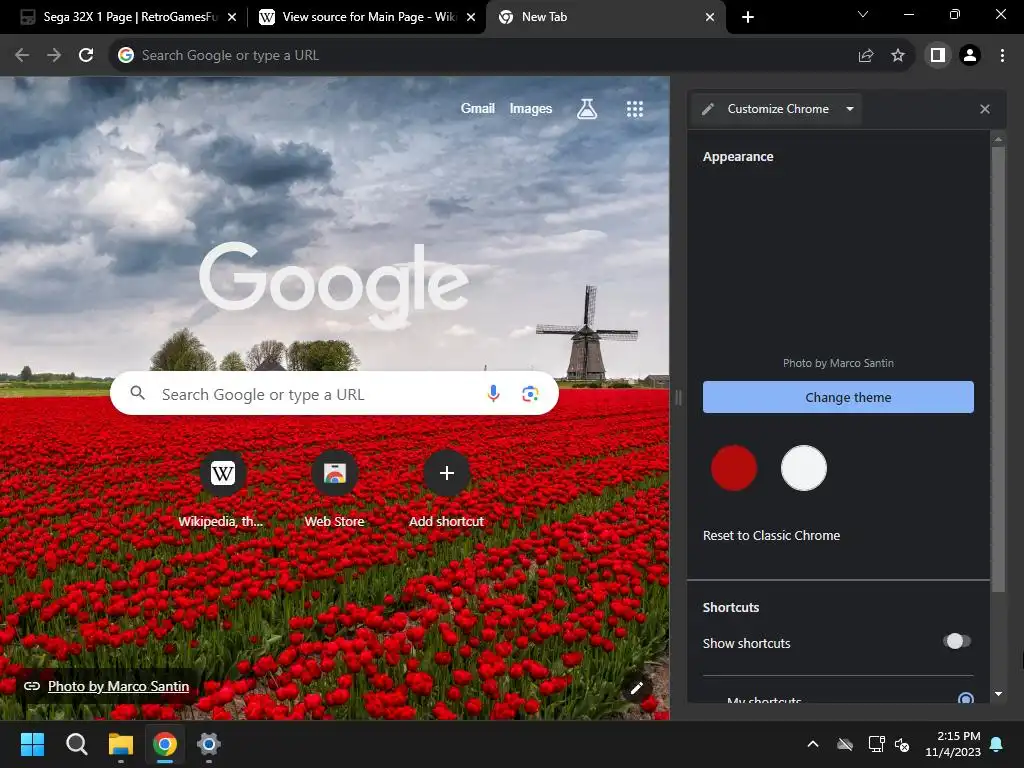Click the side panel resize handle
The width and height of the screenshot is (1024, 768).
tap(678, 397)
